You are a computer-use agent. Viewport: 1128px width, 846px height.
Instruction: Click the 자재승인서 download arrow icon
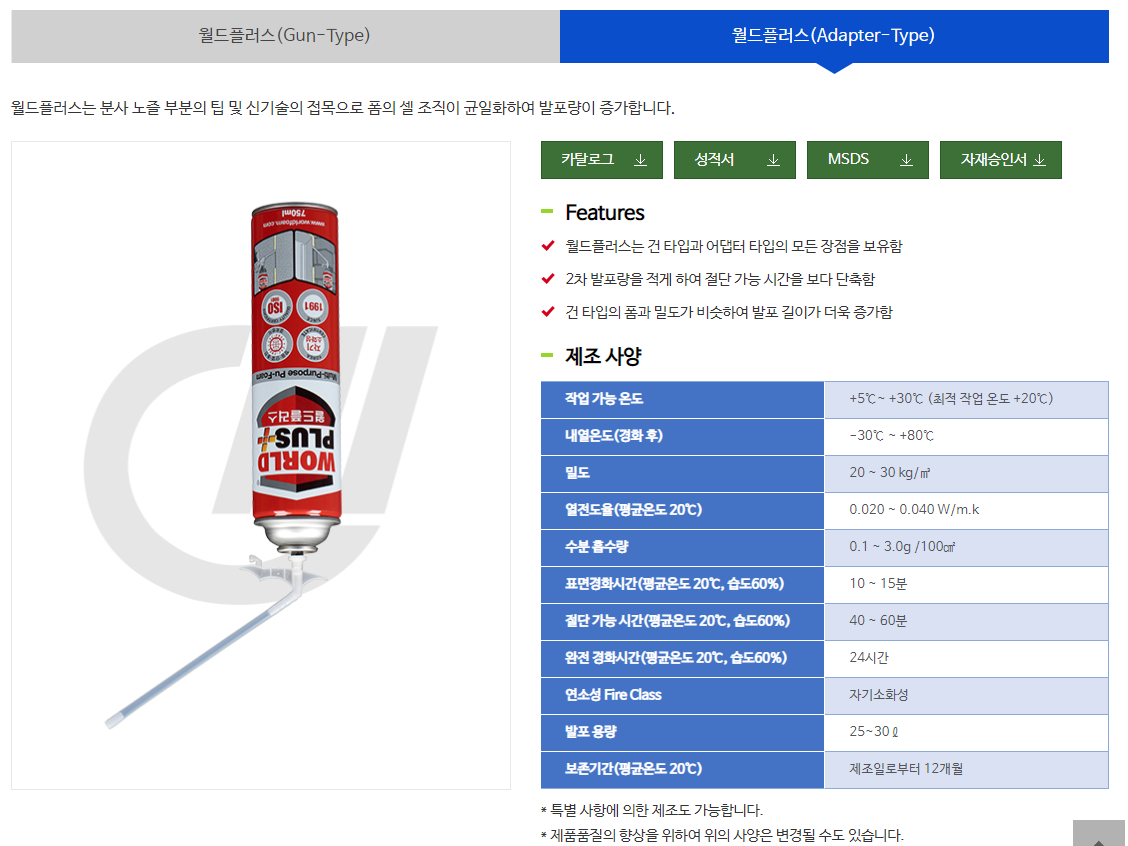coord(1040,160)
